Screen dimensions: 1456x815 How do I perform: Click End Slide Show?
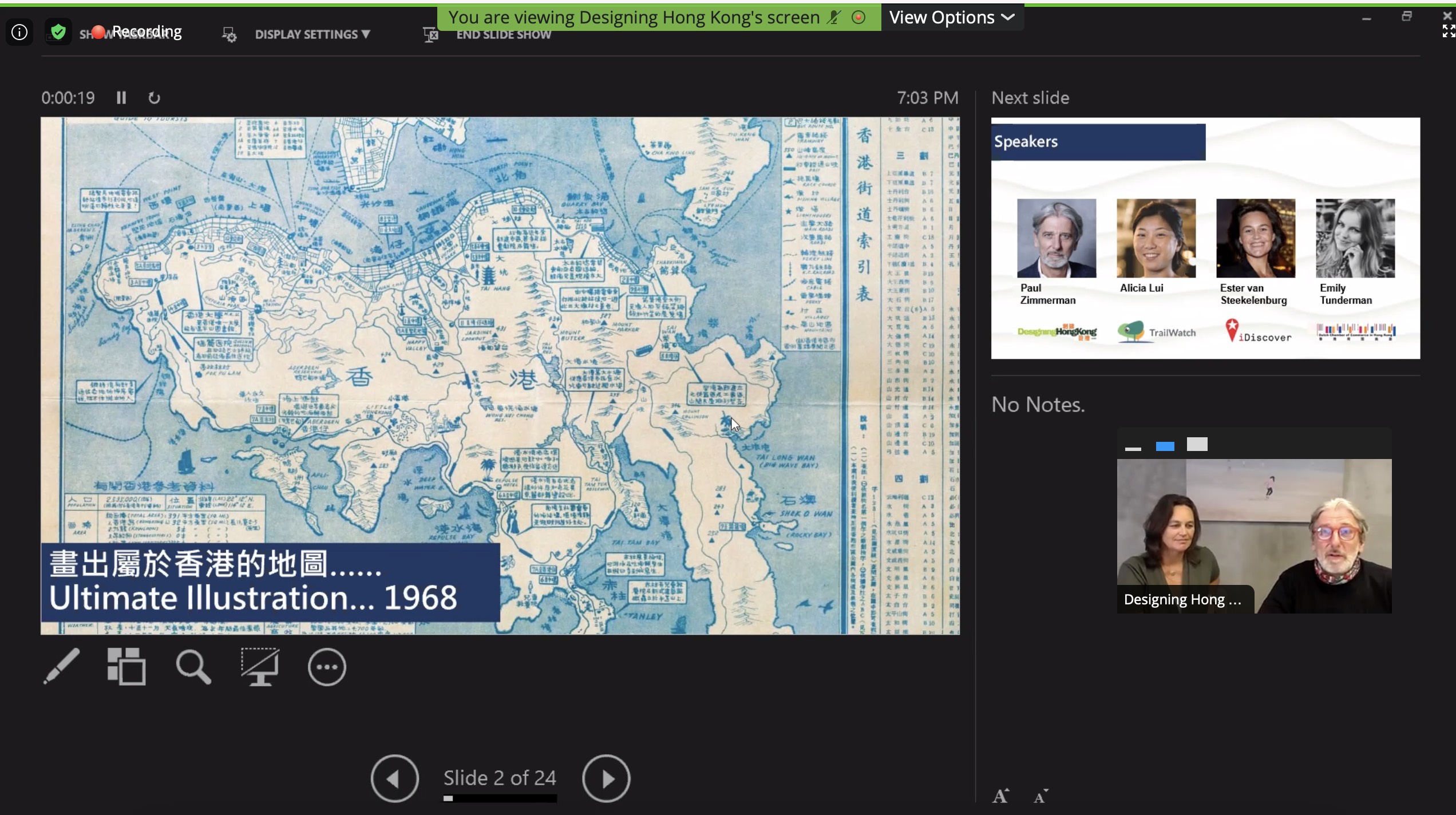point(503,34)
